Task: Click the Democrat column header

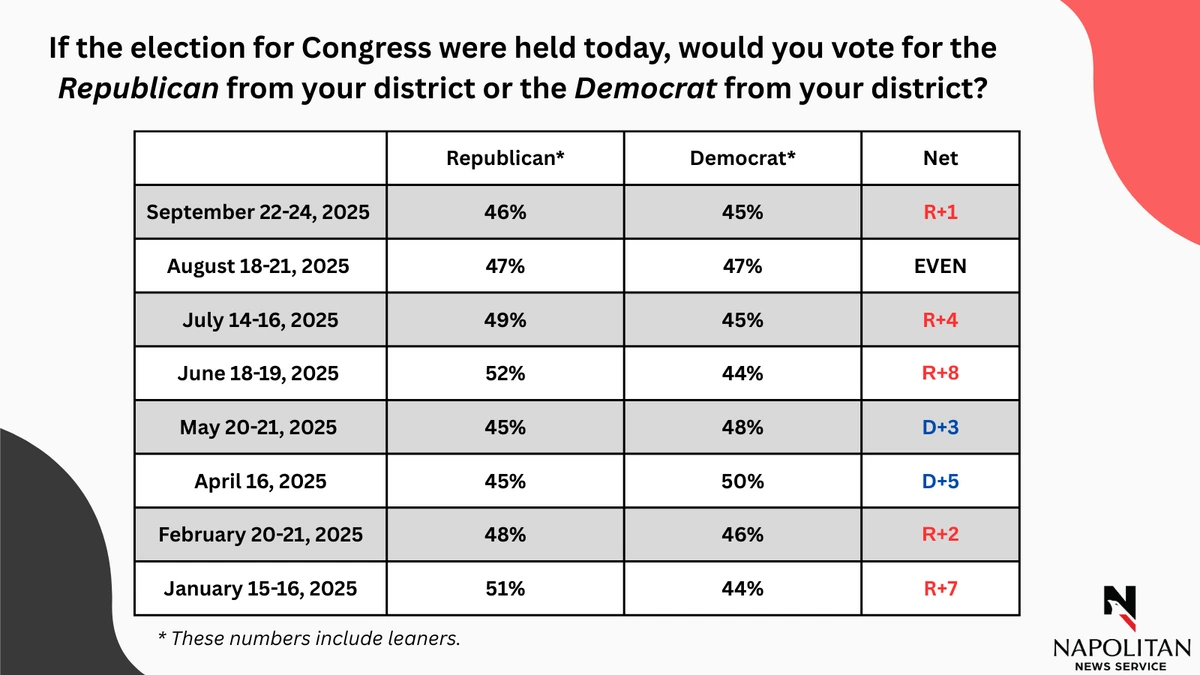Action: (742, 158)
